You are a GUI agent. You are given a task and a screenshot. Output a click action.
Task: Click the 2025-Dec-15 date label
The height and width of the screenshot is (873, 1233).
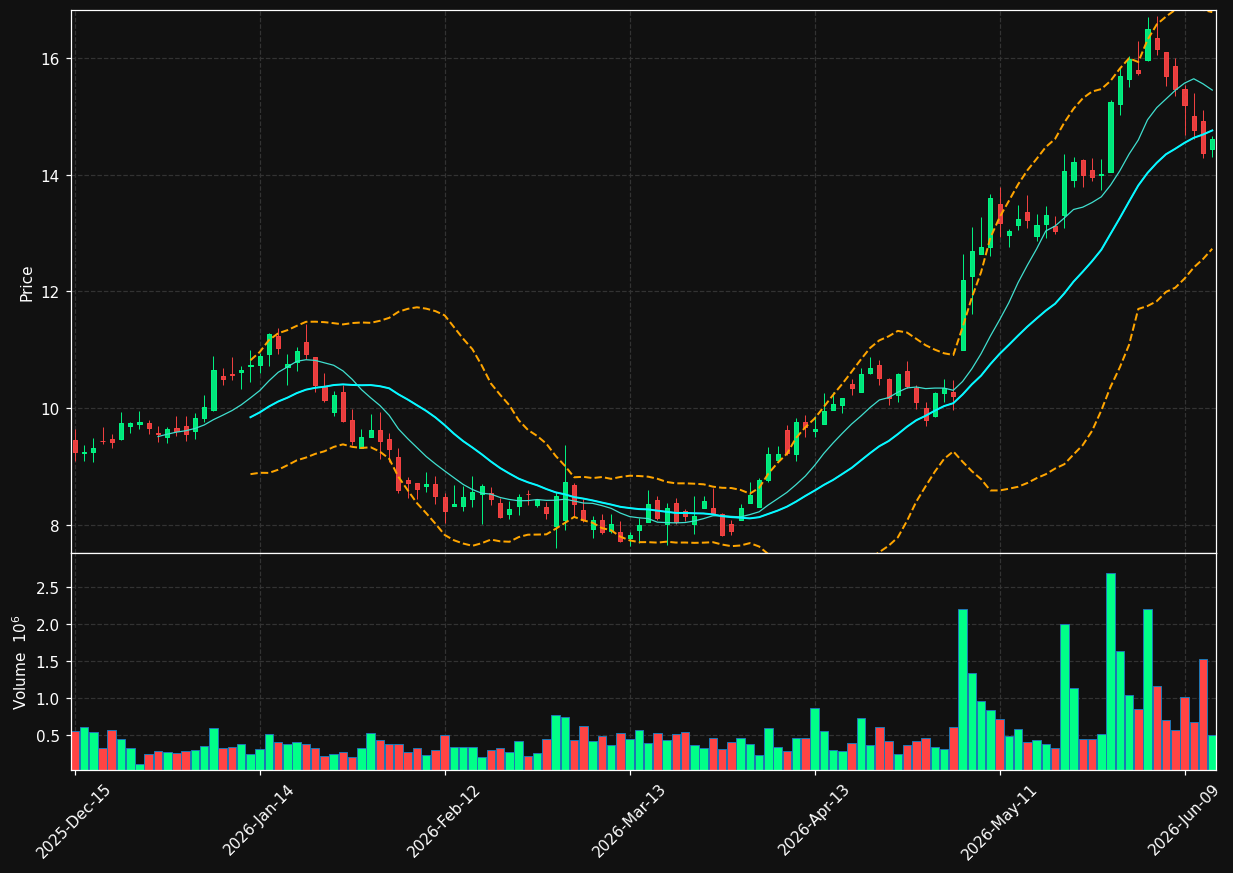pos(73,821)
